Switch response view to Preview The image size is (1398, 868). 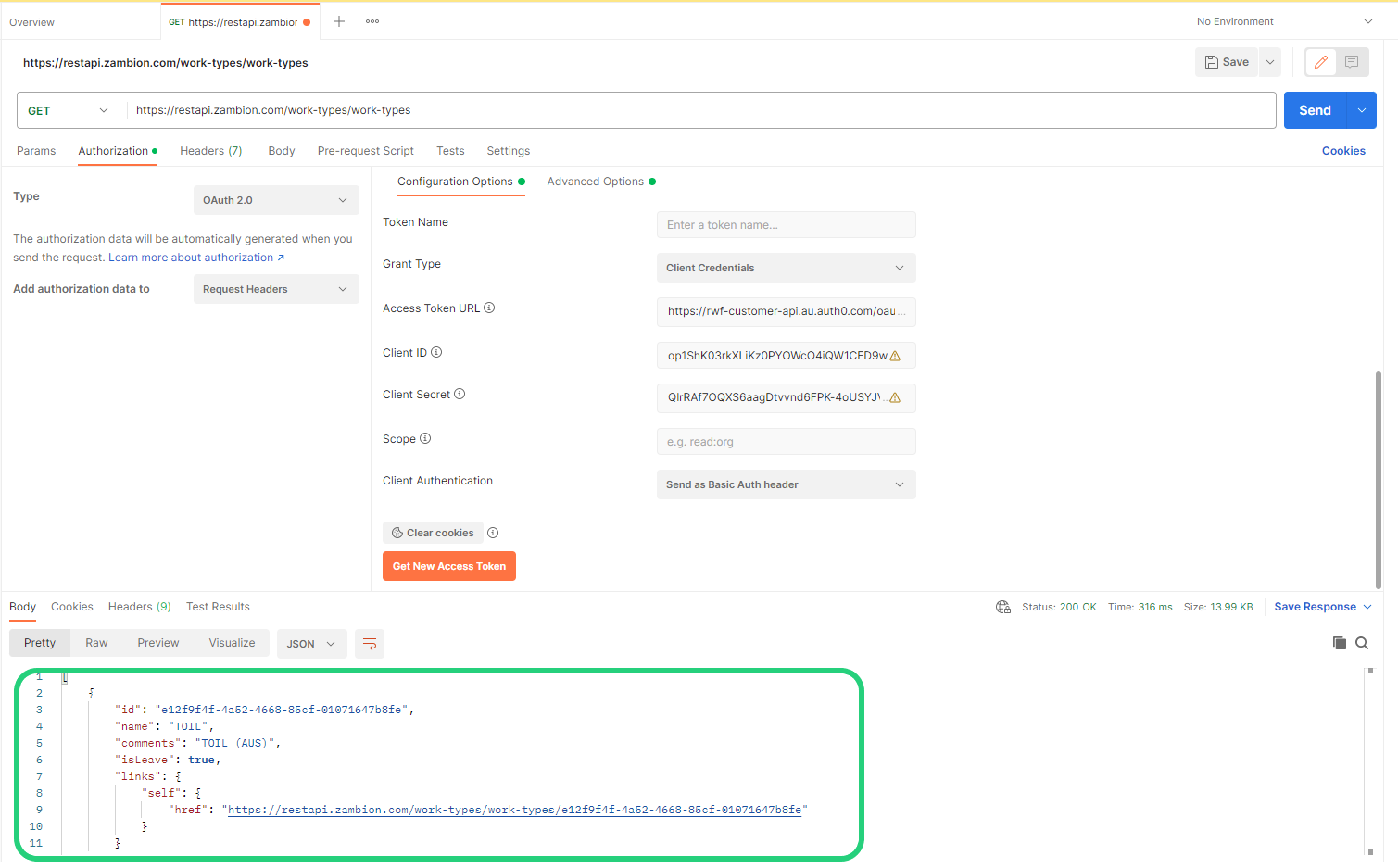pos(158,643)
